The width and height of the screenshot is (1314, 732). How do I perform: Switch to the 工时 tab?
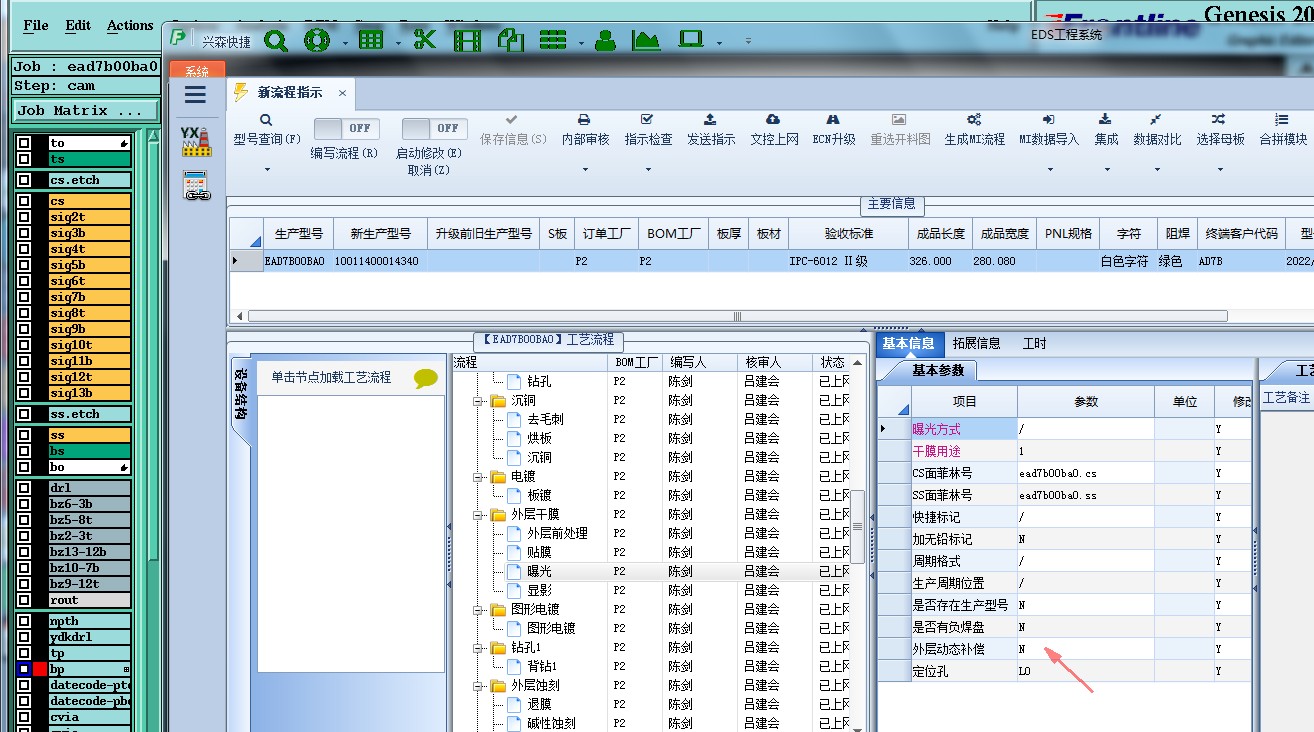tap(1034, 343)
